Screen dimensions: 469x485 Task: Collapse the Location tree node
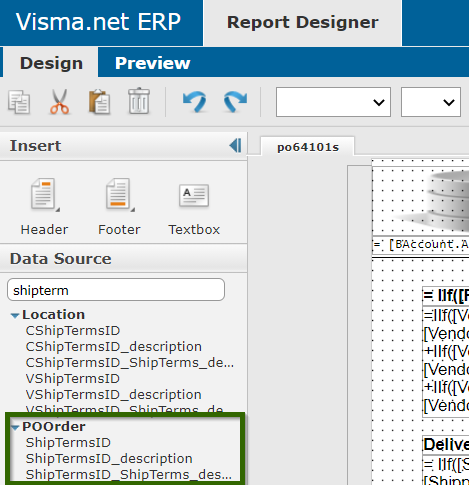[x=14, y=315]
